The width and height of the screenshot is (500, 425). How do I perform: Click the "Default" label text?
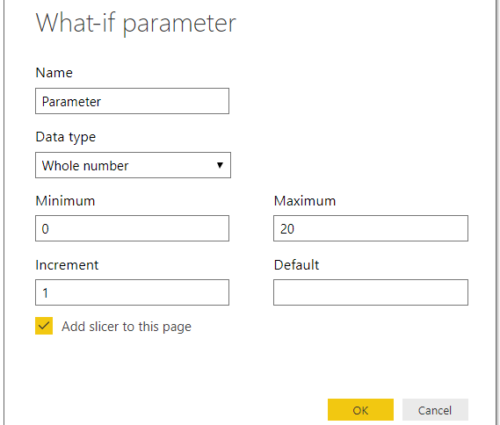[x=296, y=265]
